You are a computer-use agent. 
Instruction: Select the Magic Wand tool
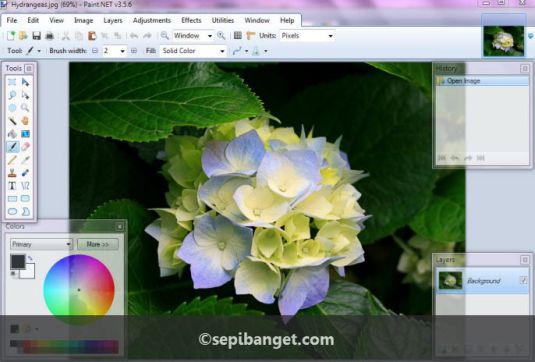click(x=12, y=121)
